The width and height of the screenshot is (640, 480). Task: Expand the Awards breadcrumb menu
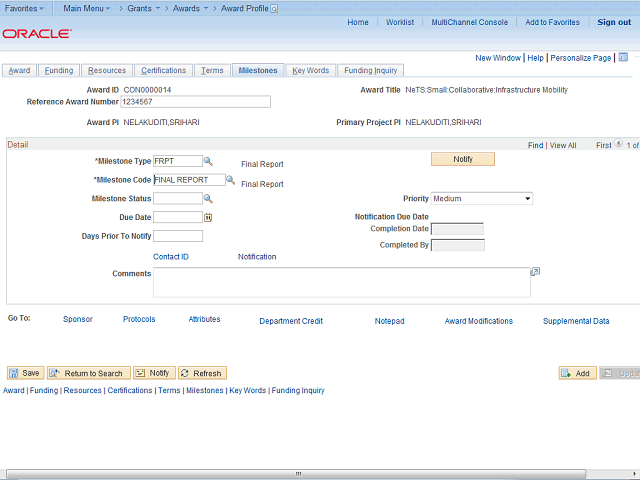point(190,8)
